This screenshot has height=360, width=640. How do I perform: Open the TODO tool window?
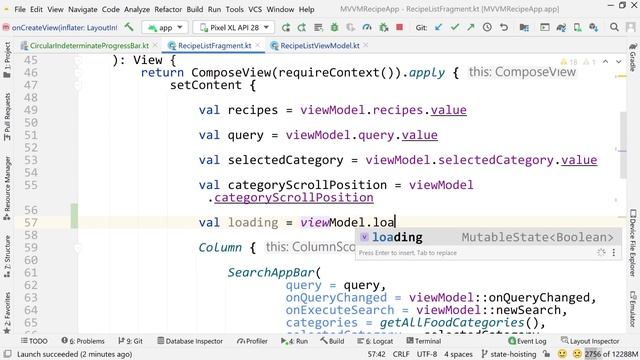click(34, 341)
